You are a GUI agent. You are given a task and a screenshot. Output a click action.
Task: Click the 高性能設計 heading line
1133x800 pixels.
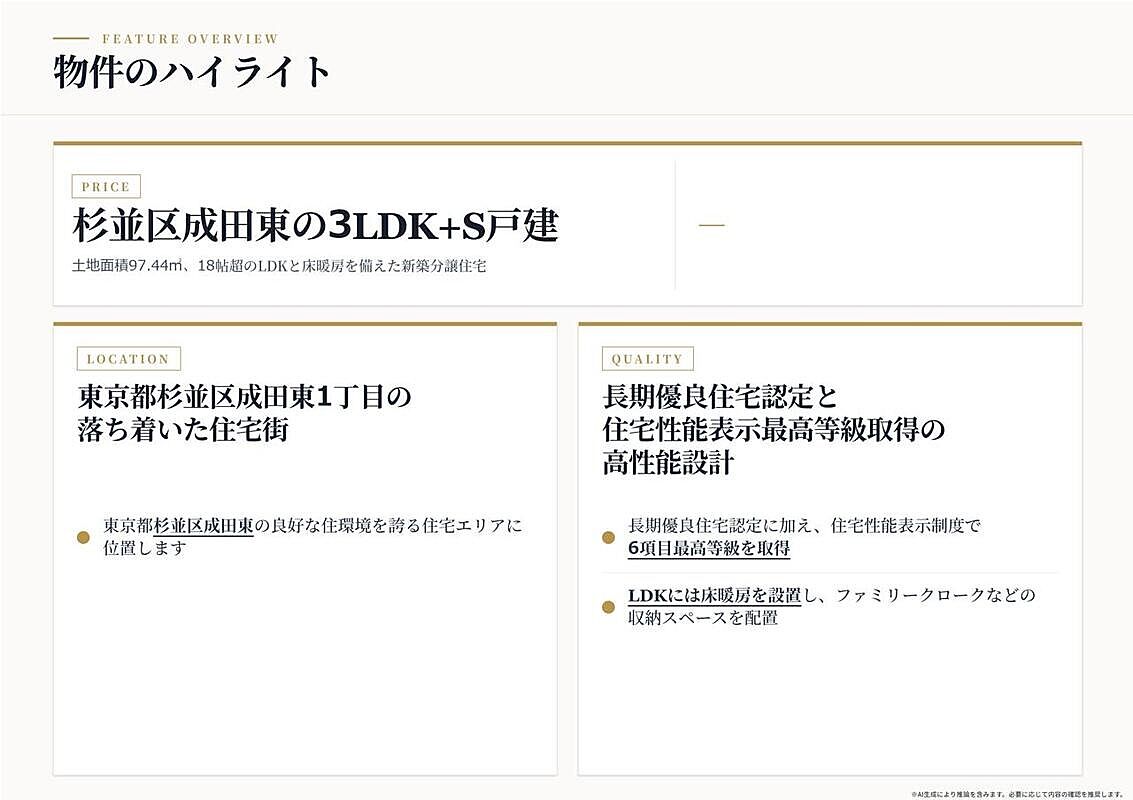pyautogui.click(x=668, y=462)
